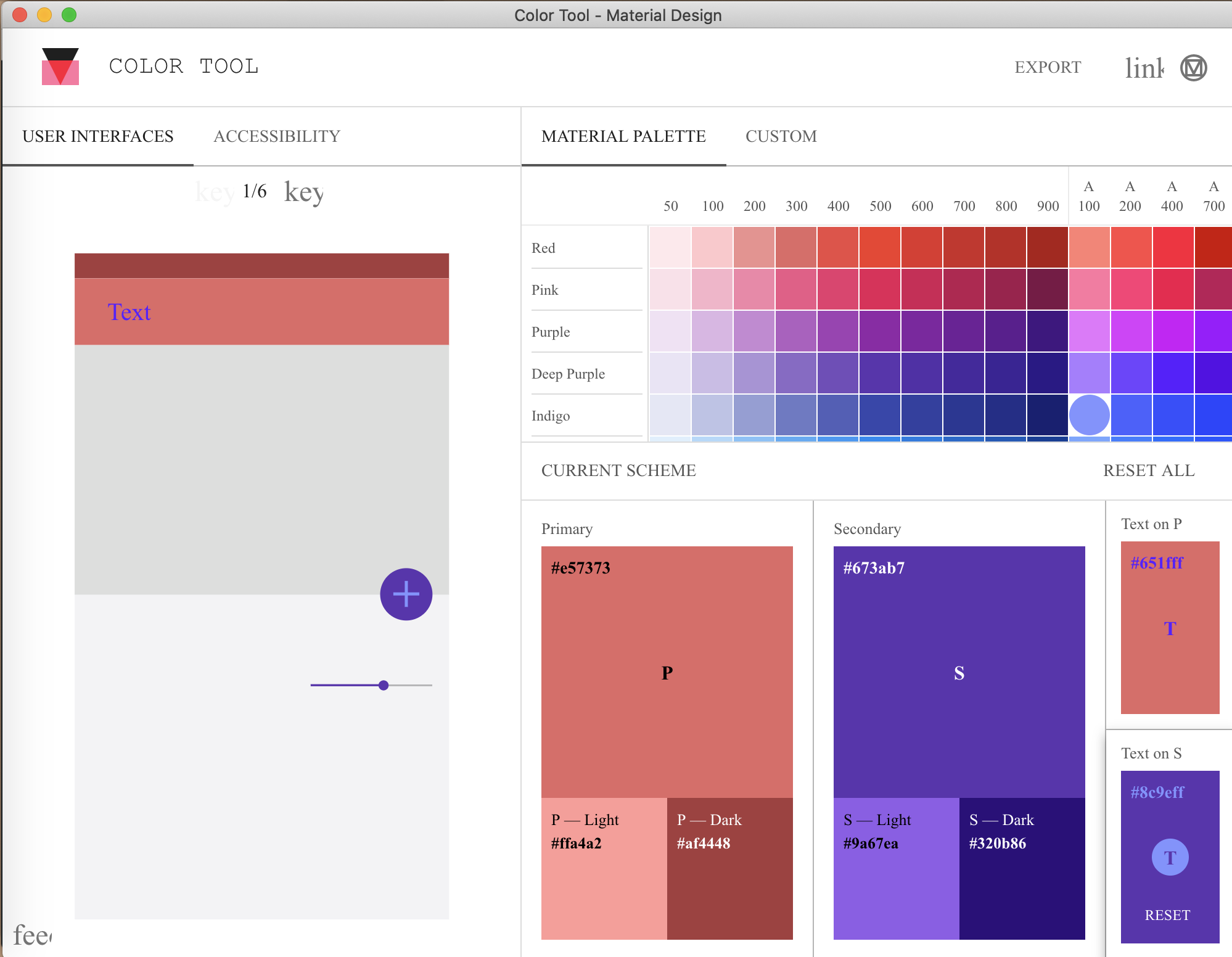Click the link icon in header
The height and width of the screenshot is (957, 1232).
coord(1144,68)
